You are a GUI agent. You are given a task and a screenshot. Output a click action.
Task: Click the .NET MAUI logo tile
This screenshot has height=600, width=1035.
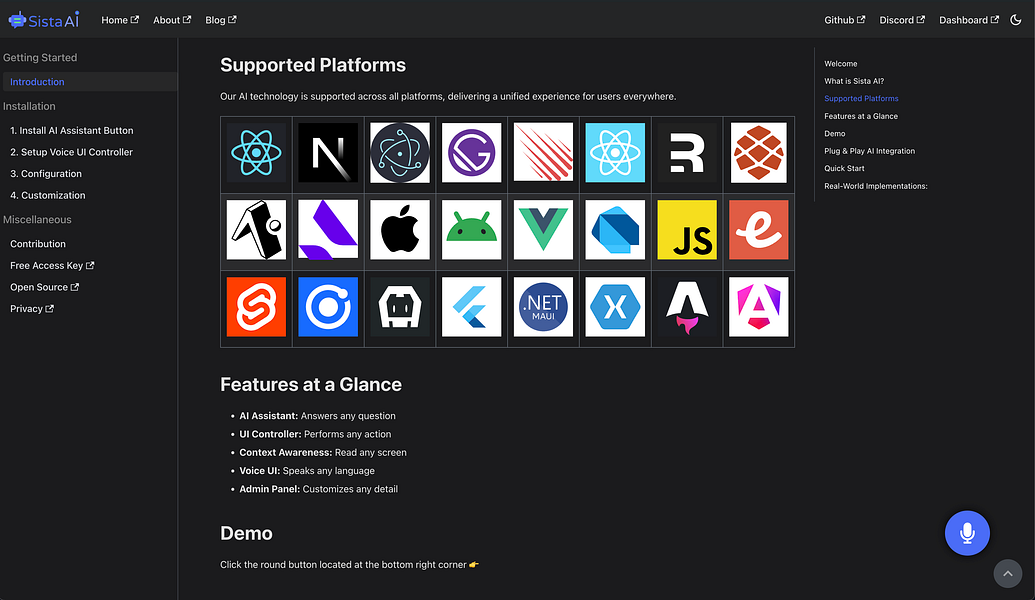pos(543,307)
